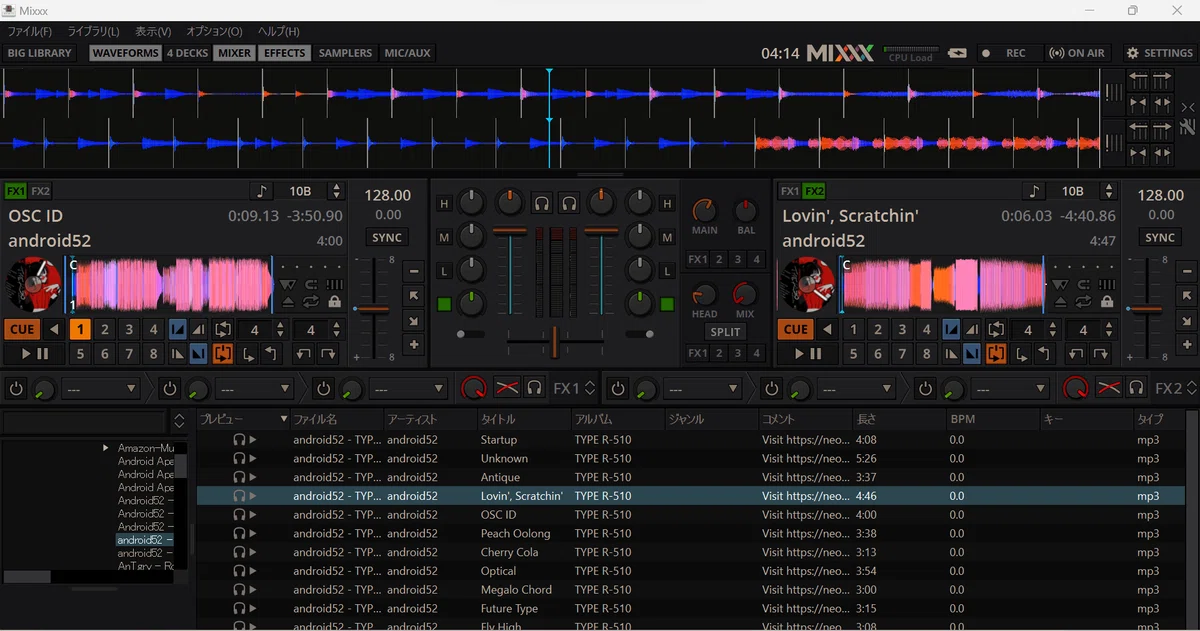Click the lock icon on left deck
Image resolution: width=1200 pixels, height=631 pixels.
coord(334,301)
